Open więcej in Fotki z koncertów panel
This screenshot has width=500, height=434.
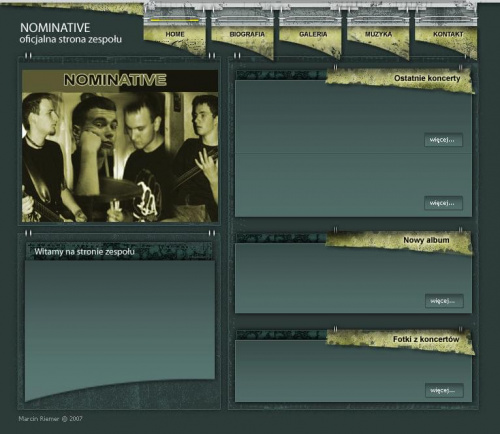pos(444,390)
